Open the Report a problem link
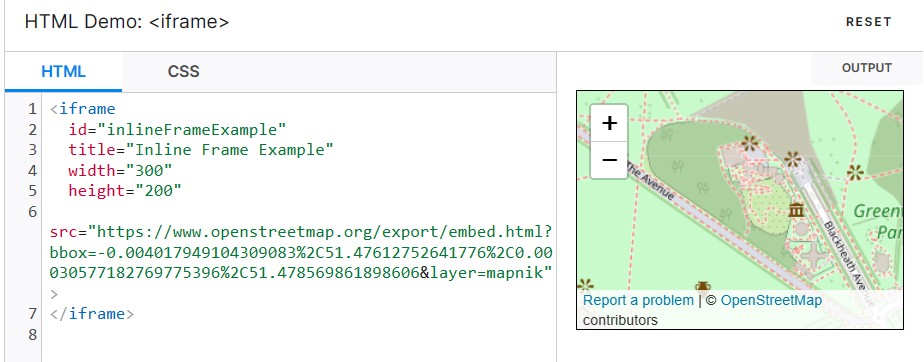 pos(638,300)
